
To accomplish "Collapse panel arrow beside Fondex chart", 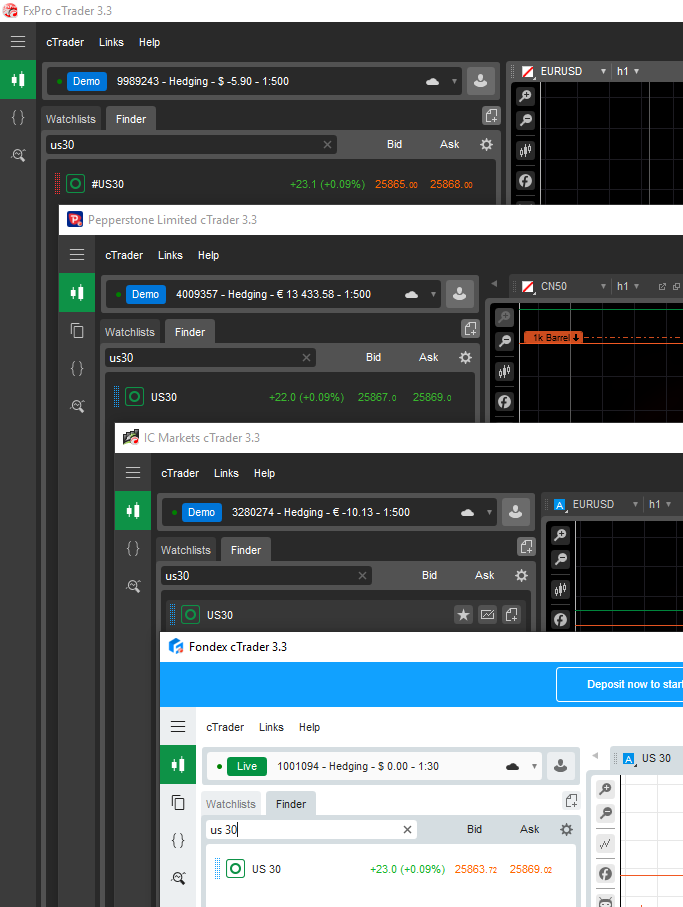I will (x=595, y=756).
